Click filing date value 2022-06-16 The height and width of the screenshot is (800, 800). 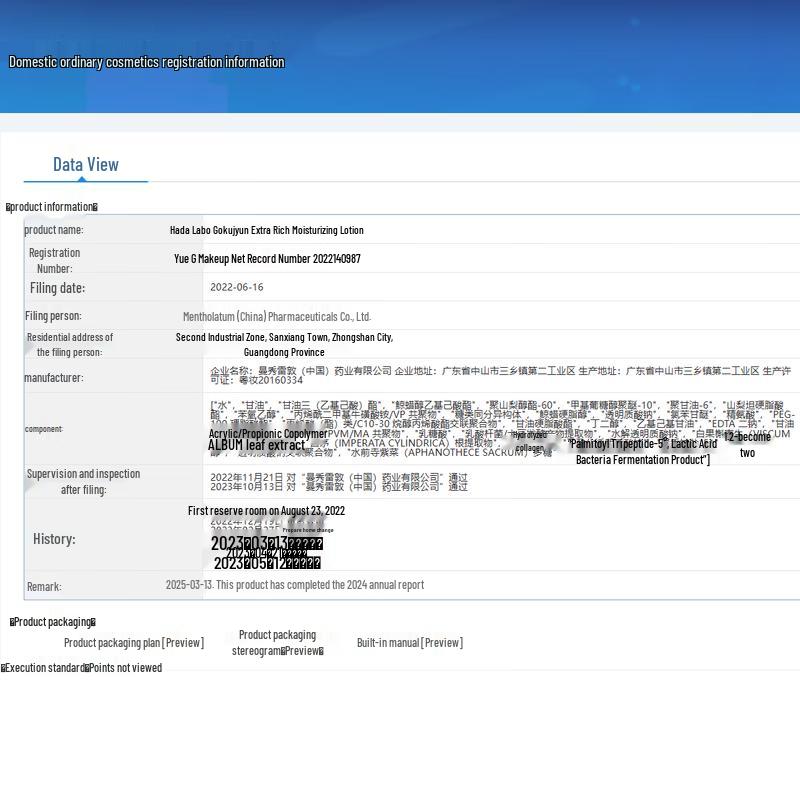[237, 287]
